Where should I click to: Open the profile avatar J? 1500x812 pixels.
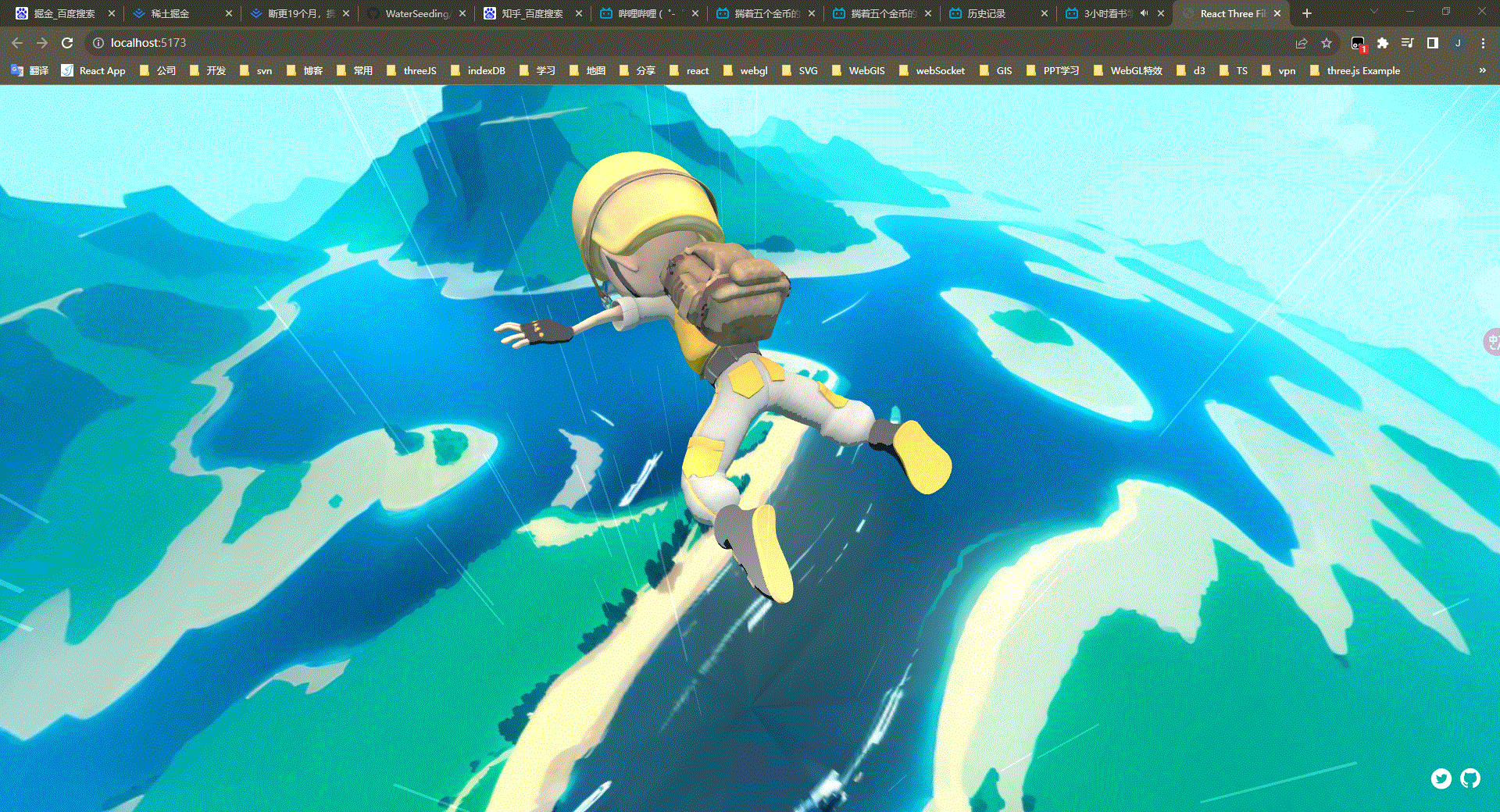1458,43
